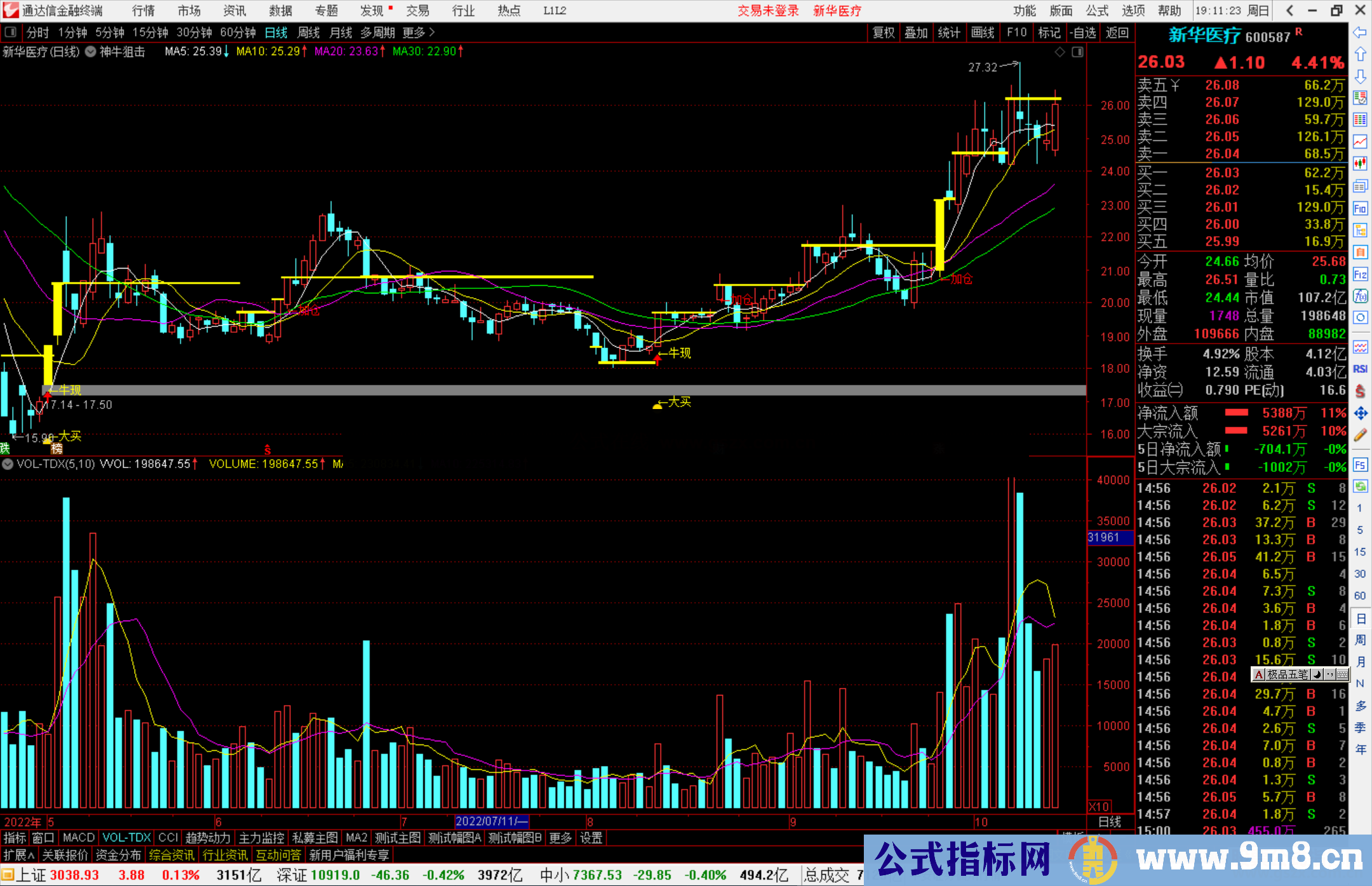Click the F10 info sidebar icon

[x=1360, y=208]
